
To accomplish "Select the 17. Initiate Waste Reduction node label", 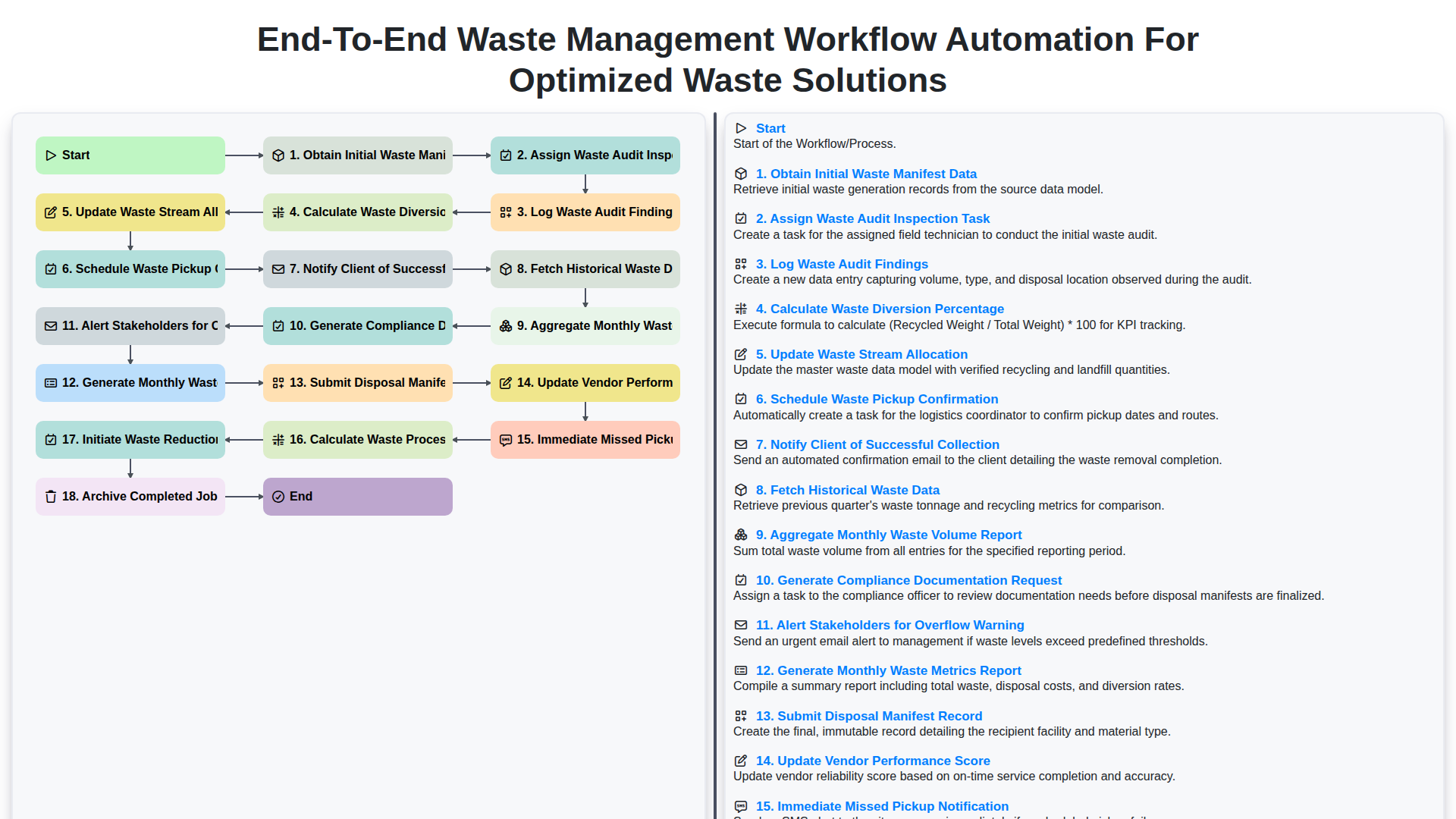I will point(140,440).
